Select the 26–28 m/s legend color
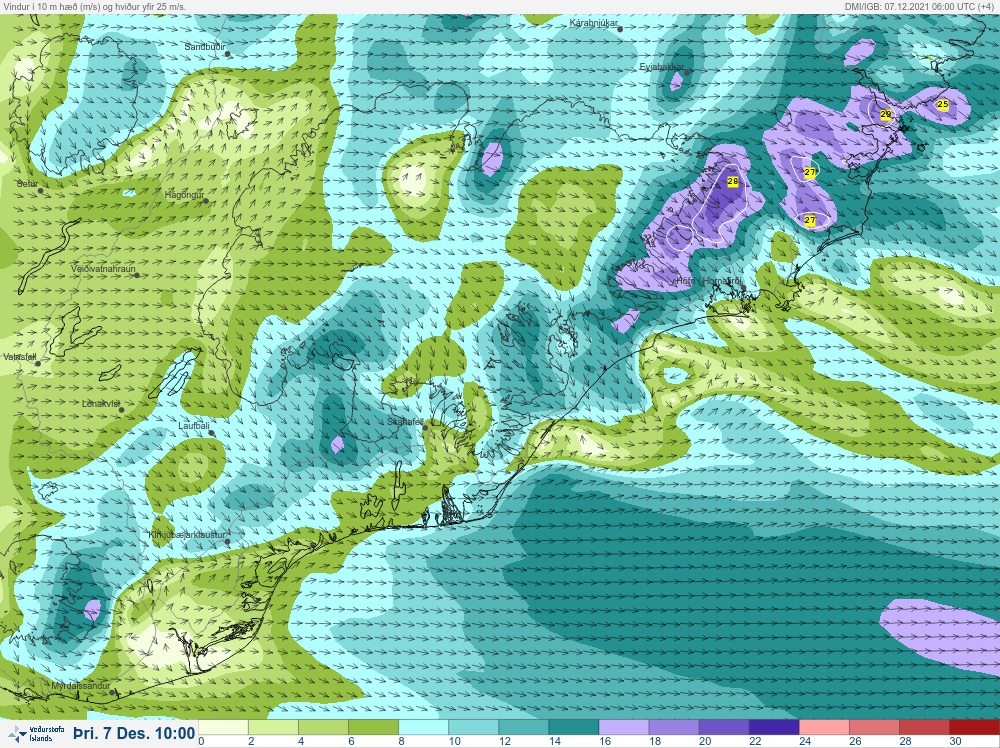Viewport: 1000px width, 748px height. (874, 728)
